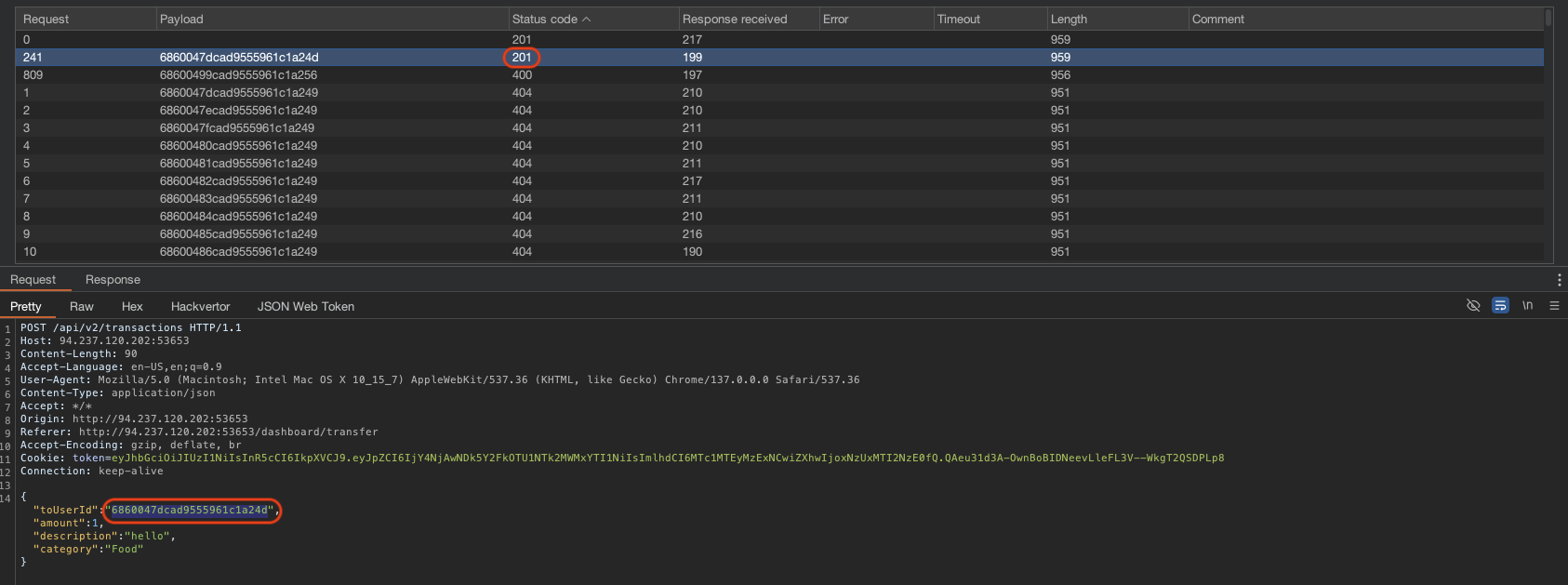
Task: Click the Cookie token JWT value
Action: pyautogui.click(x=668, y=458)
